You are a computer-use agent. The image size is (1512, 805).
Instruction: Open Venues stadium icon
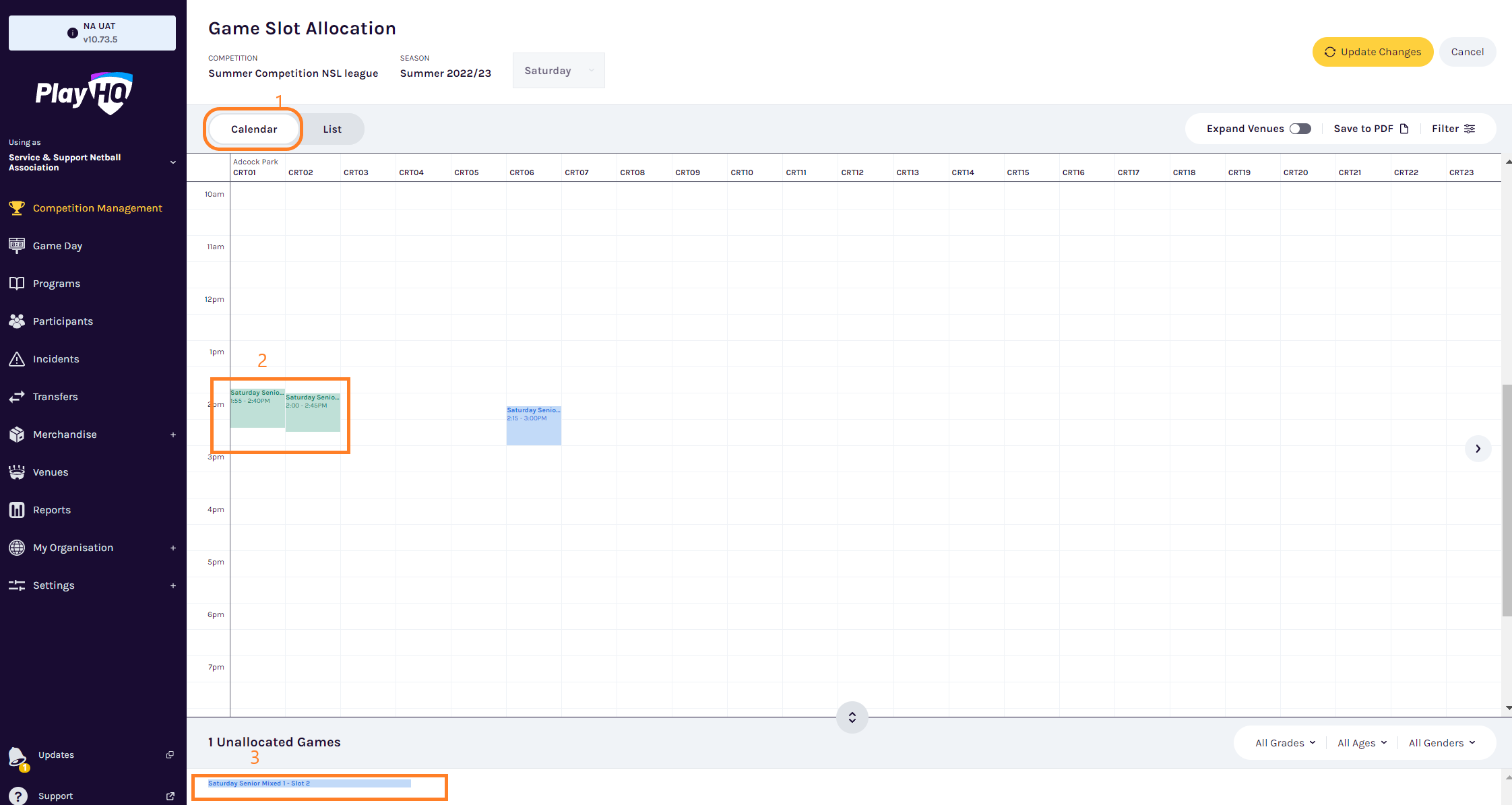click(17, 472)
